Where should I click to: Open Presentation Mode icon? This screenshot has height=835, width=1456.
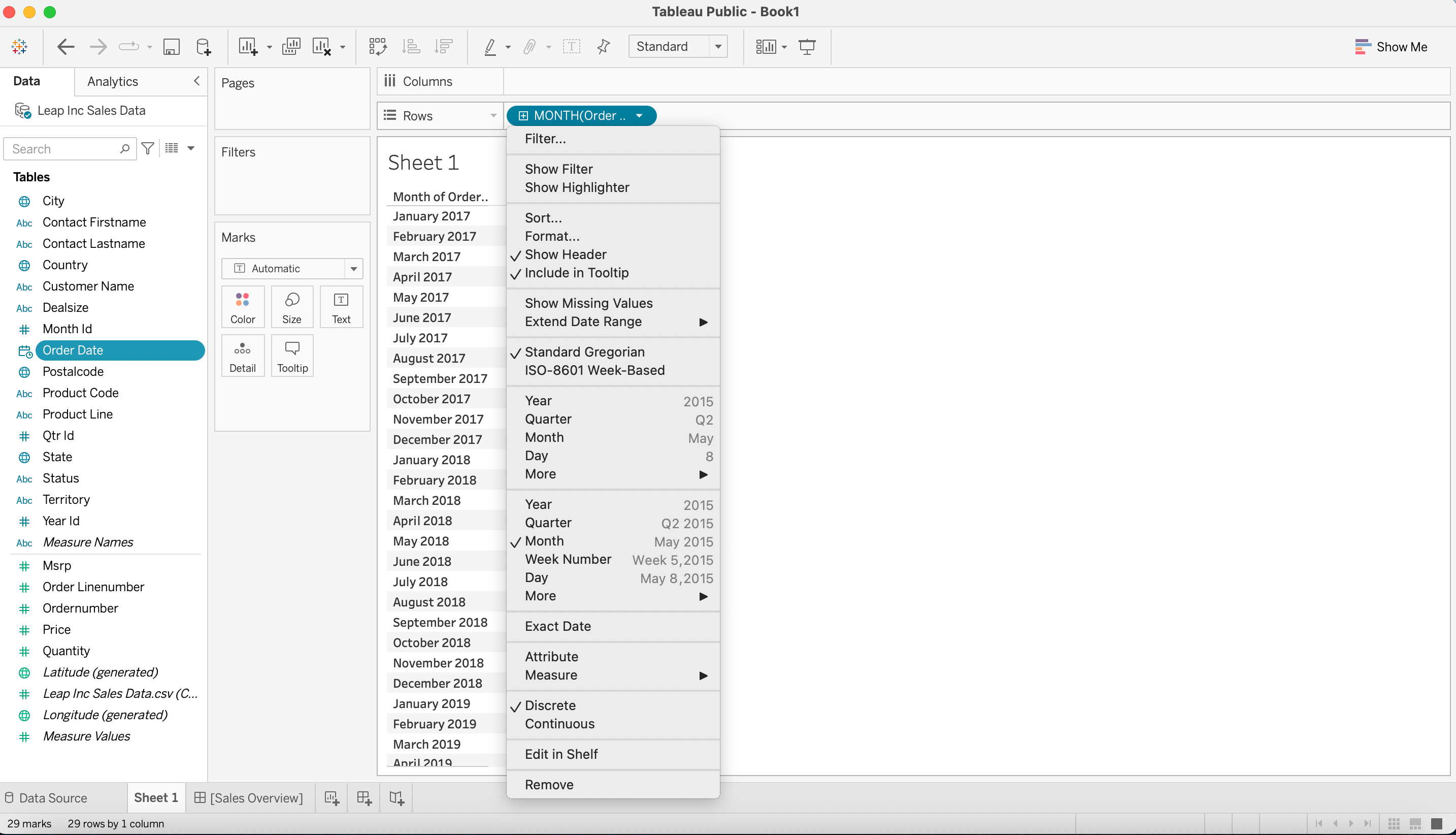pyautogui.click(x=807, y=46)
